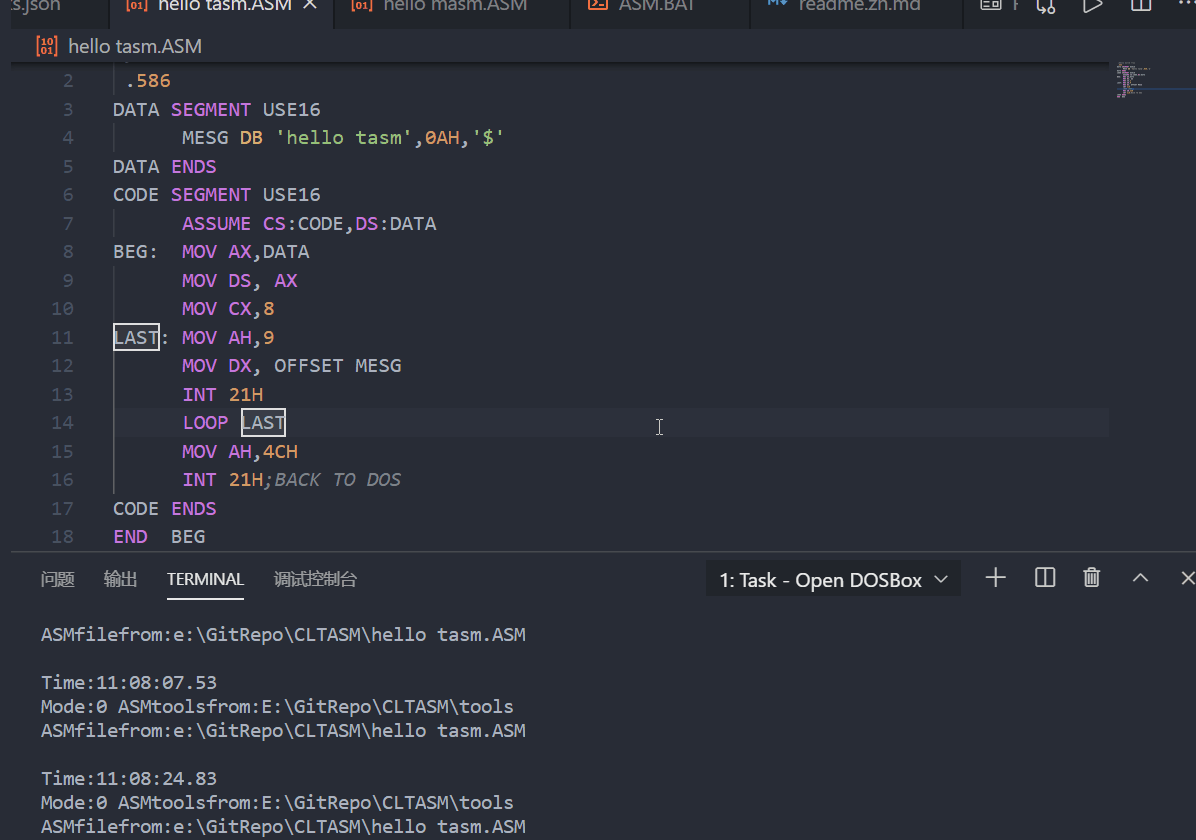Click END BEG on line 18

point(159,537)
